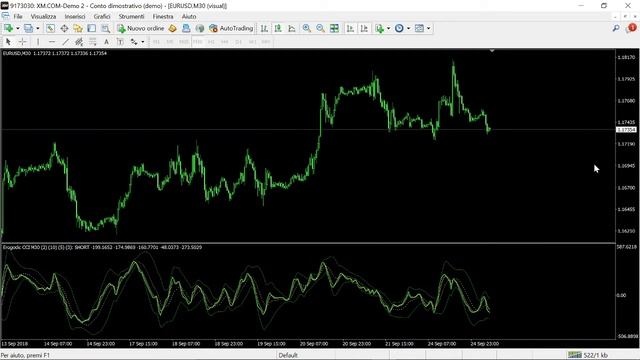640x360 pixels.
Task: Open the File menu
Action: 18,16
